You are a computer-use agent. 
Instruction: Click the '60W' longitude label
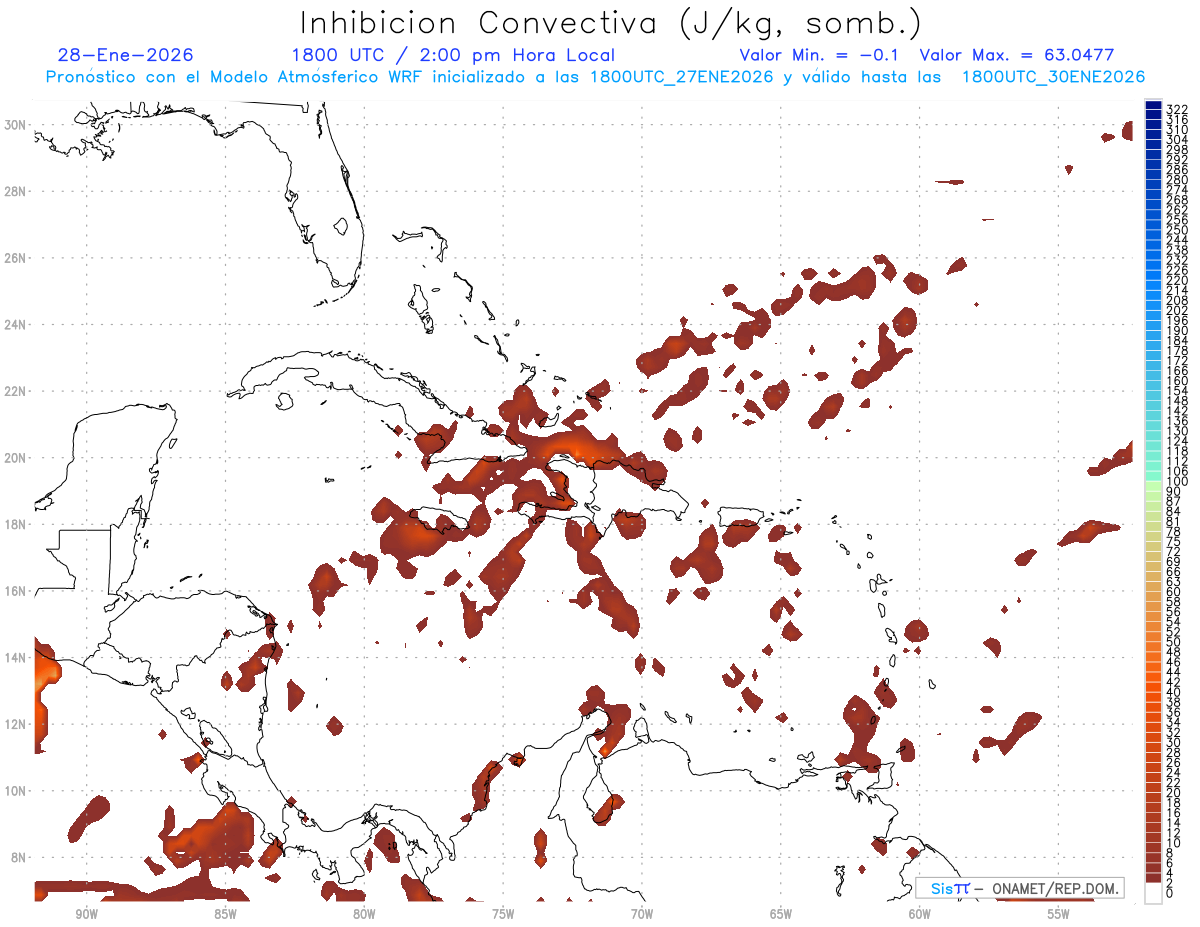pyautogui.click(x=920, y=915)
